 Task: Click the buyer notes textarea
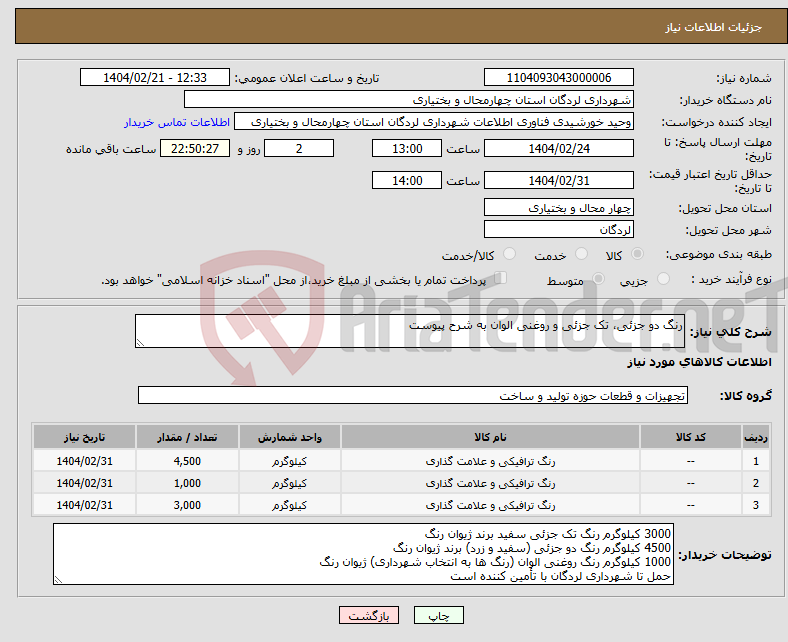pyautogui.click(x=363, y=554)
